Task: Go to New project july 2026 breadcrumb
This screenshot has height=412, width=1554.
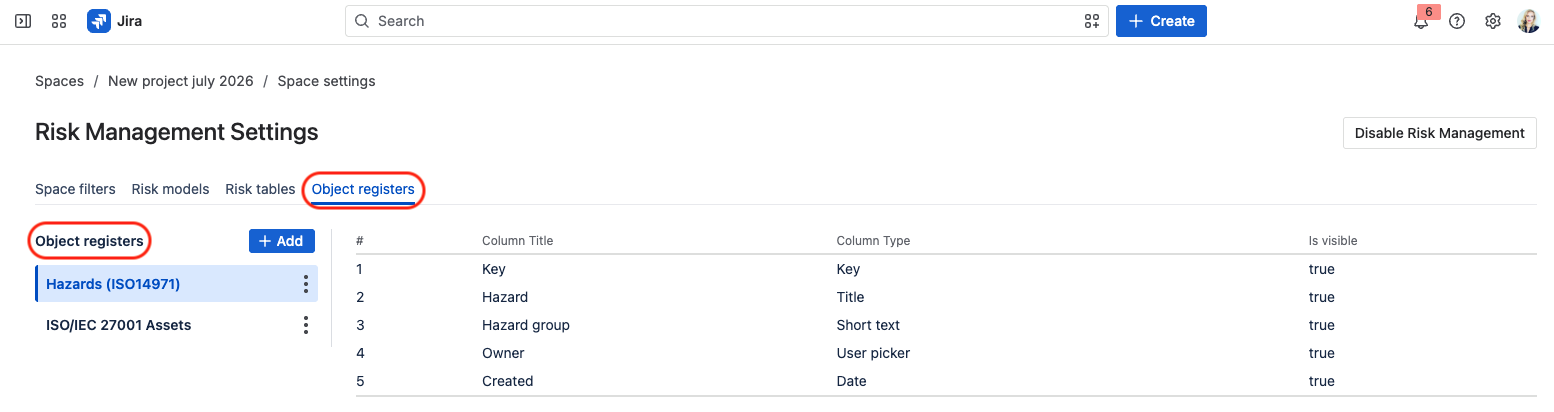Action: point(181,81)
